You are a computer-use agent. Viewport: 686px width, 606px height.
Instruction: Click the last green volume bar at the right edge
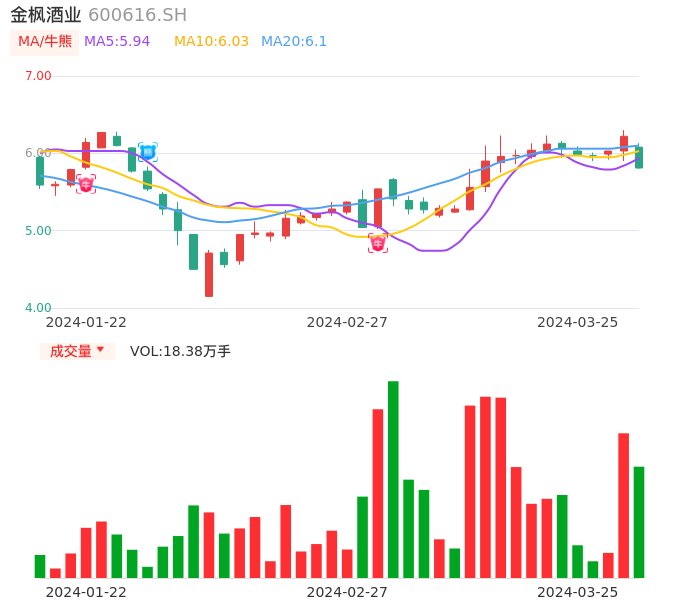pyautogui.click(x=639, y=522)
